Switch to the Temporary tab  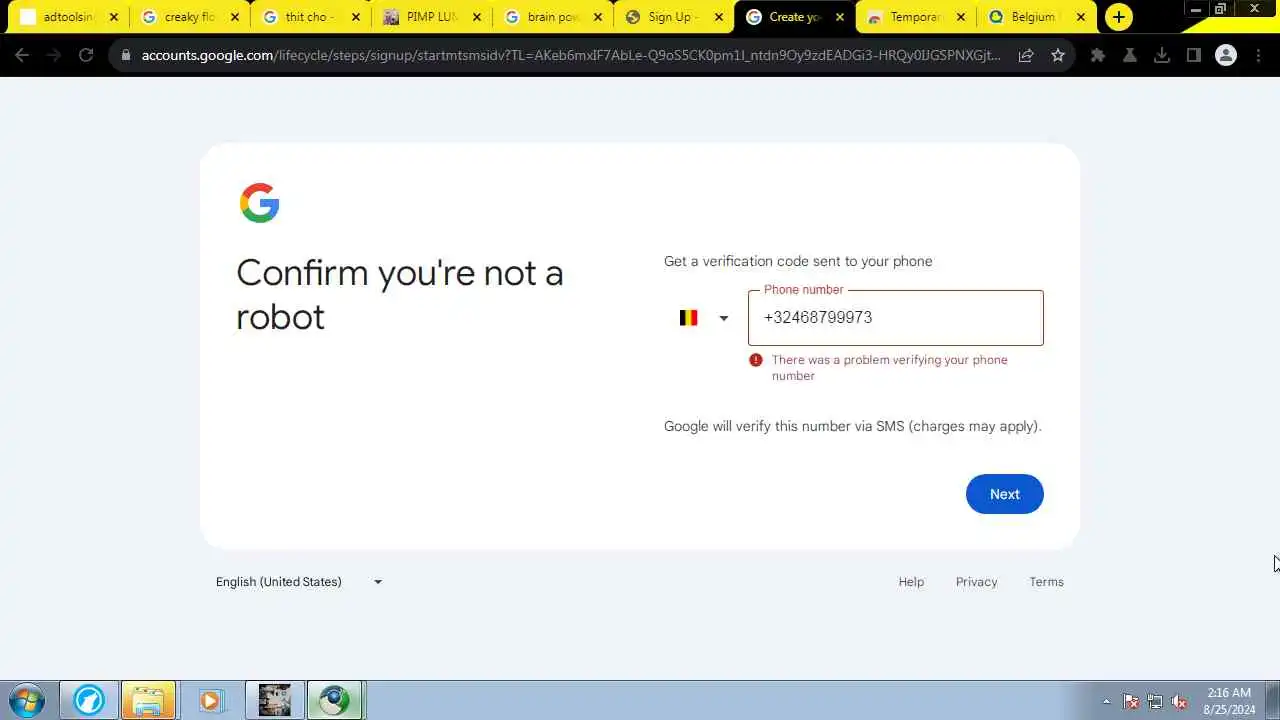tap(915, 17)
